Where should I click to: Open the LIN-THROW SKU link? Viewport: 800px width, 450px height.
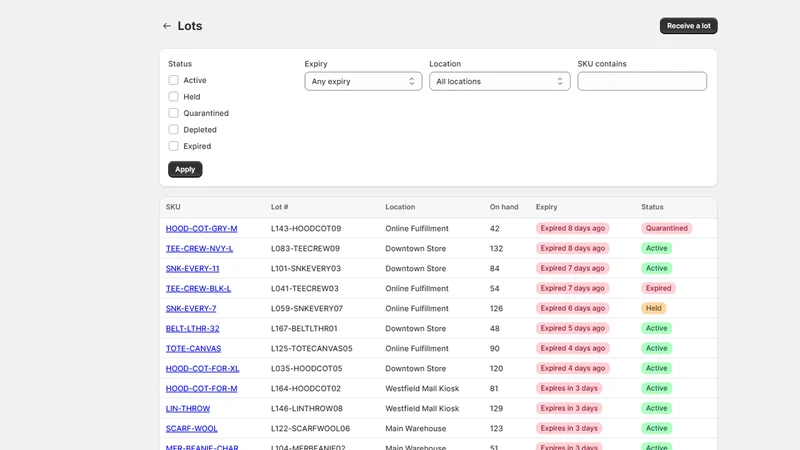(x=188, y=409)
